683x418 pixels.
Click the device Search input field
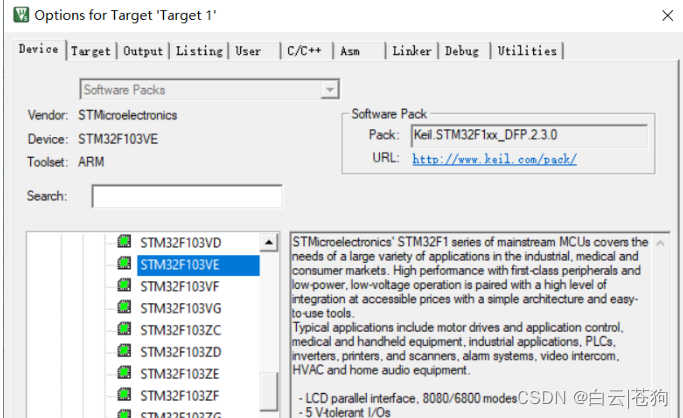[187, 196]
